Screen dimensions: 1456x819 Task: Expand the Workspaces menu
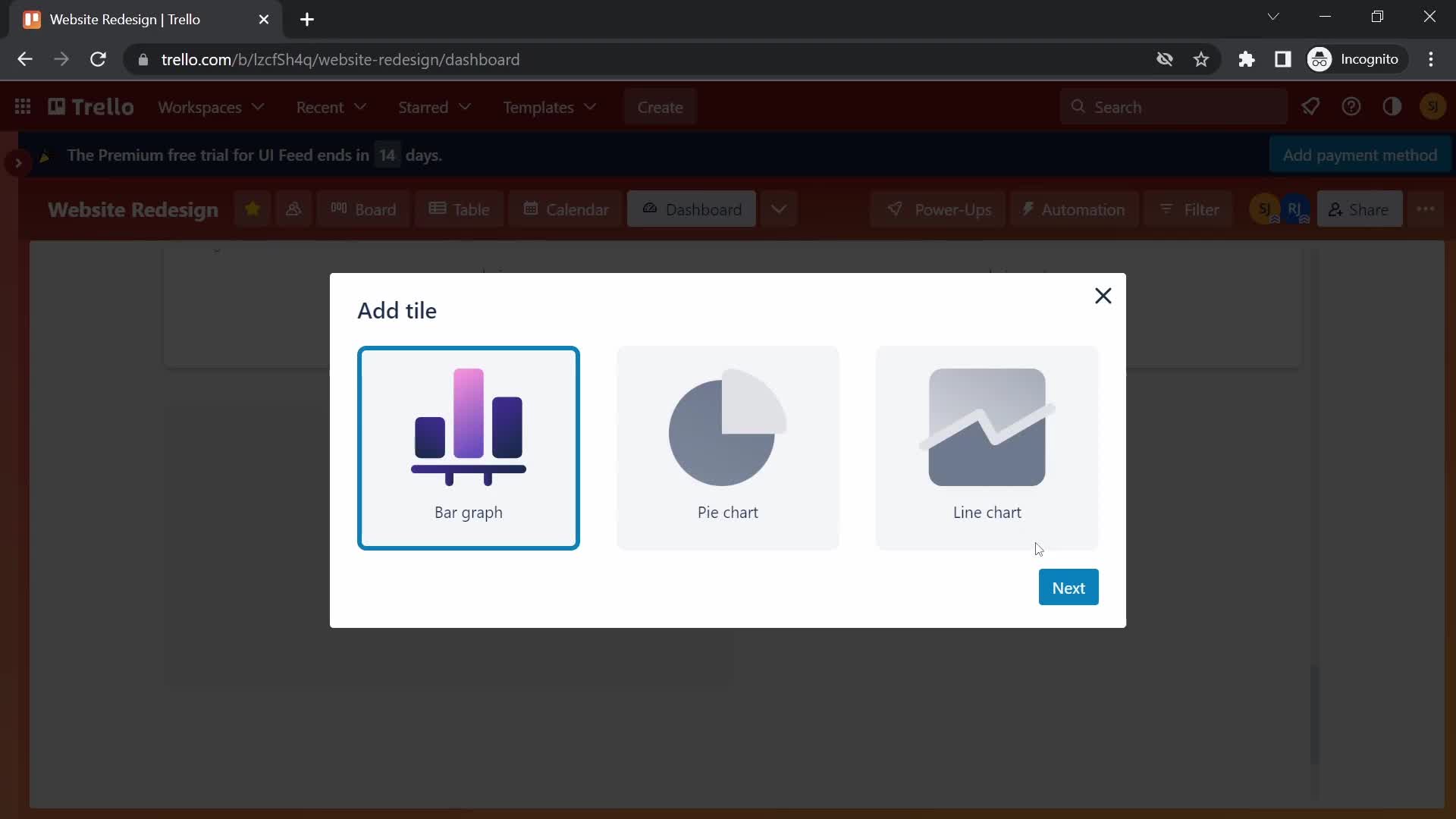[211, 107]
